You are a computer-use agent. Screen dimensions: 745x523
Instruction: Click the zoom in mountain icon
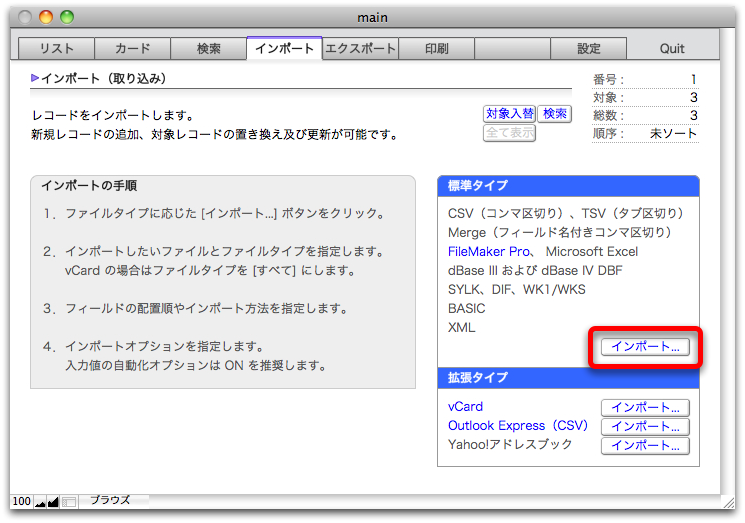point(53,501)
